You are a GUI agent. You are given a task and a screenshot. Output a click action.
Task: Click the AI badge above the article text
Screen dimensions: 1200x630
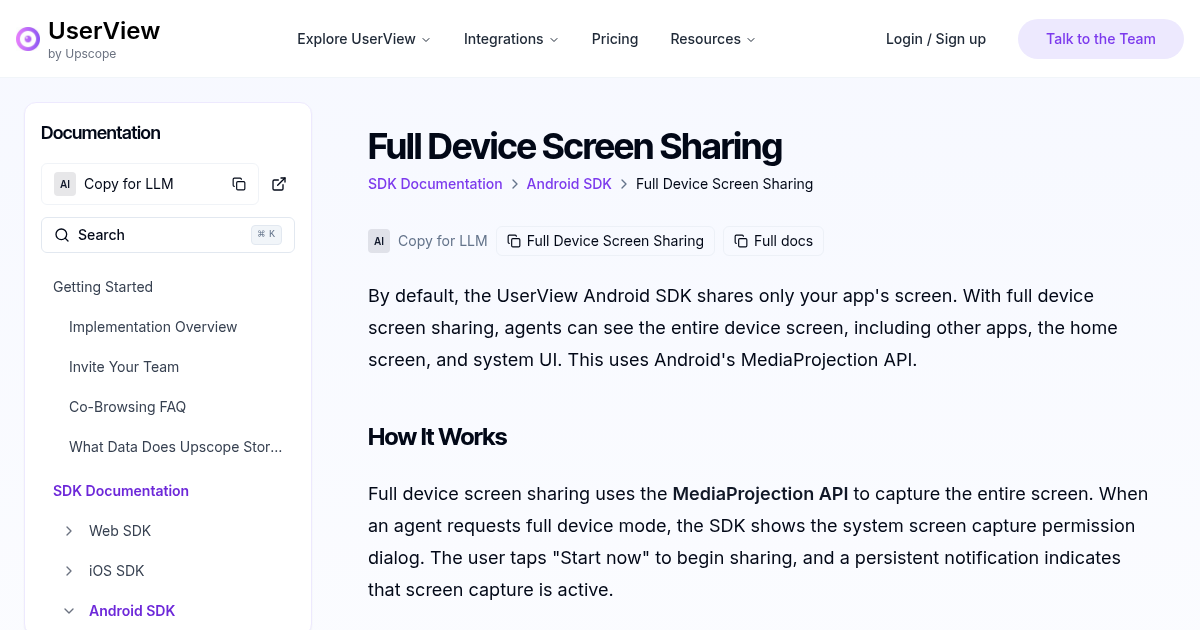pyautogui.click(x=379, y=241)
